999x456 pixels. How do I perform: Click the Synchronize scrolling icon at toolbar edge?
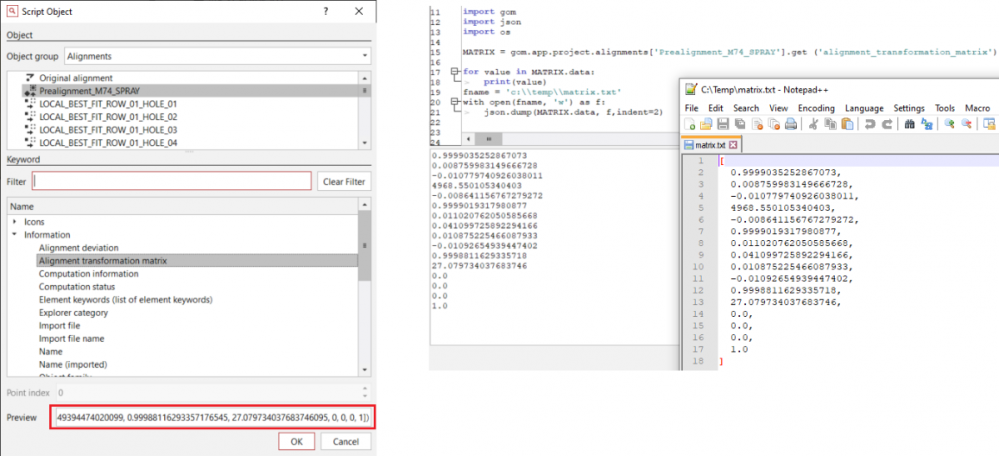click(989, 124)
